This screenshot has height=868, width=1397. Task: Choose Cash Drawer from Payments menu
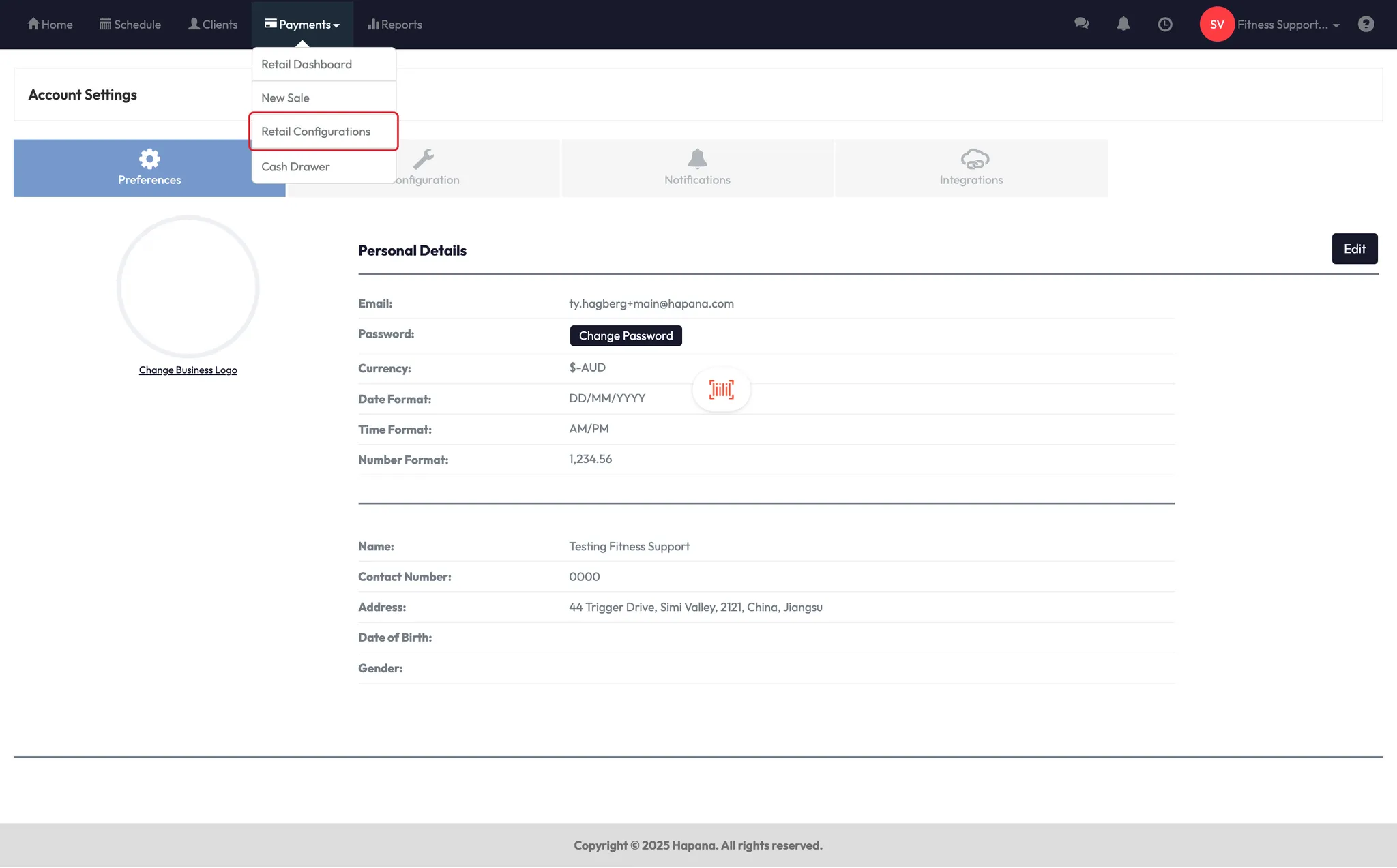click(295, 167)
